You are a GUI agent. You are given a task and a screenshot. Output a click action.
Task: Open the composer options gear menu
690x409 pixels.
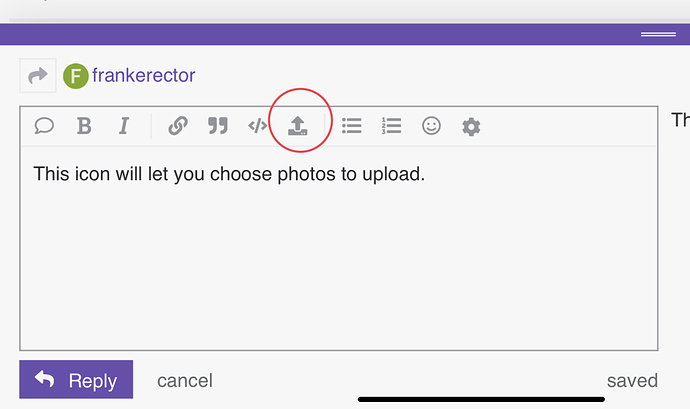point(471,126)
